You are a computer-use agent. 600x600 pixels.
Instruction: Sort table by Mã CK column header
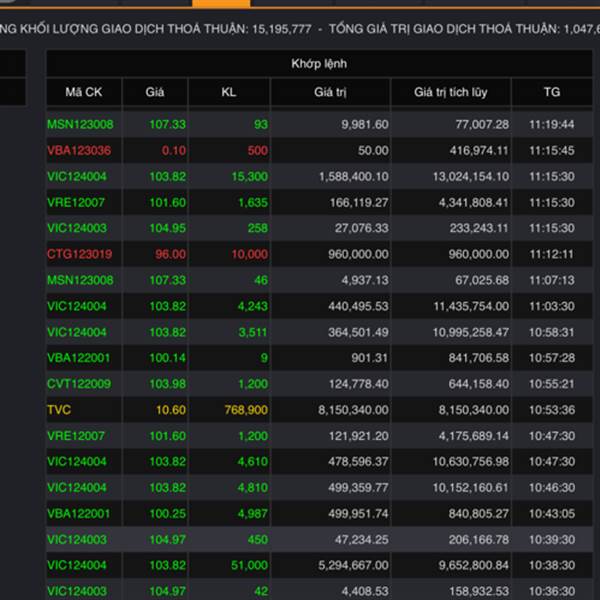click(84, 92)
